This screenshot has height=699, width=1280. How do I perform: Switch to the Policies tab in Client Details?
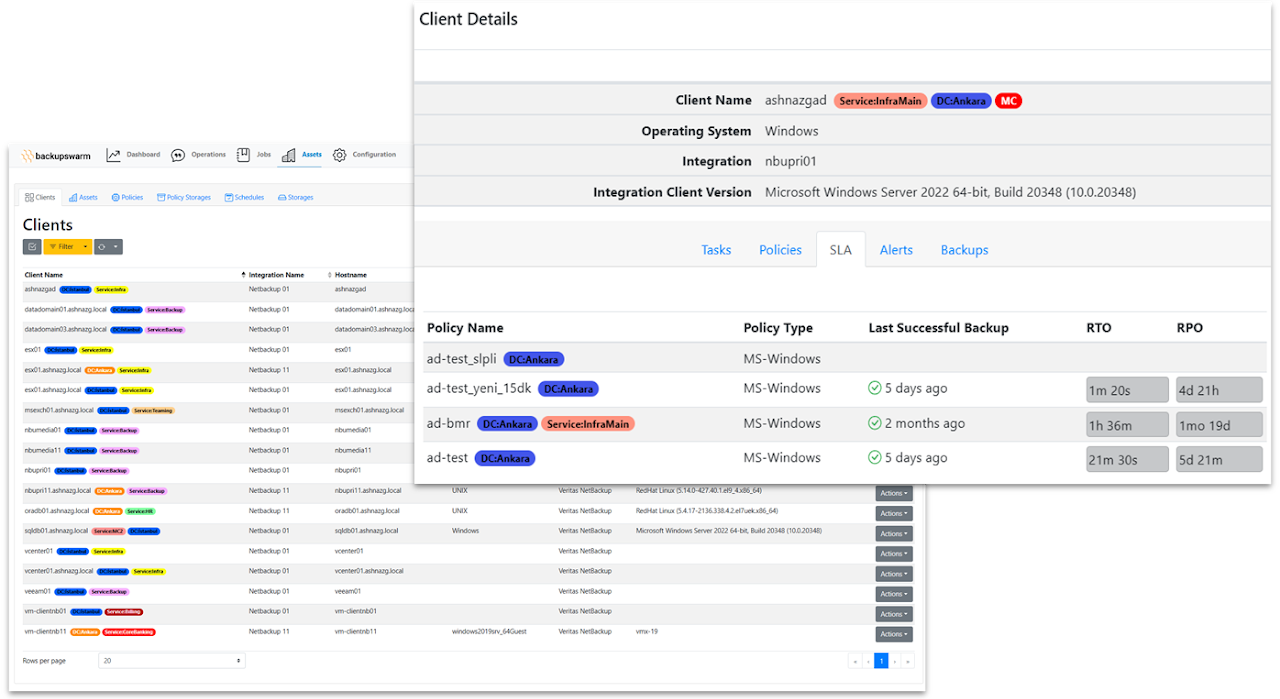tap(780, 250)
